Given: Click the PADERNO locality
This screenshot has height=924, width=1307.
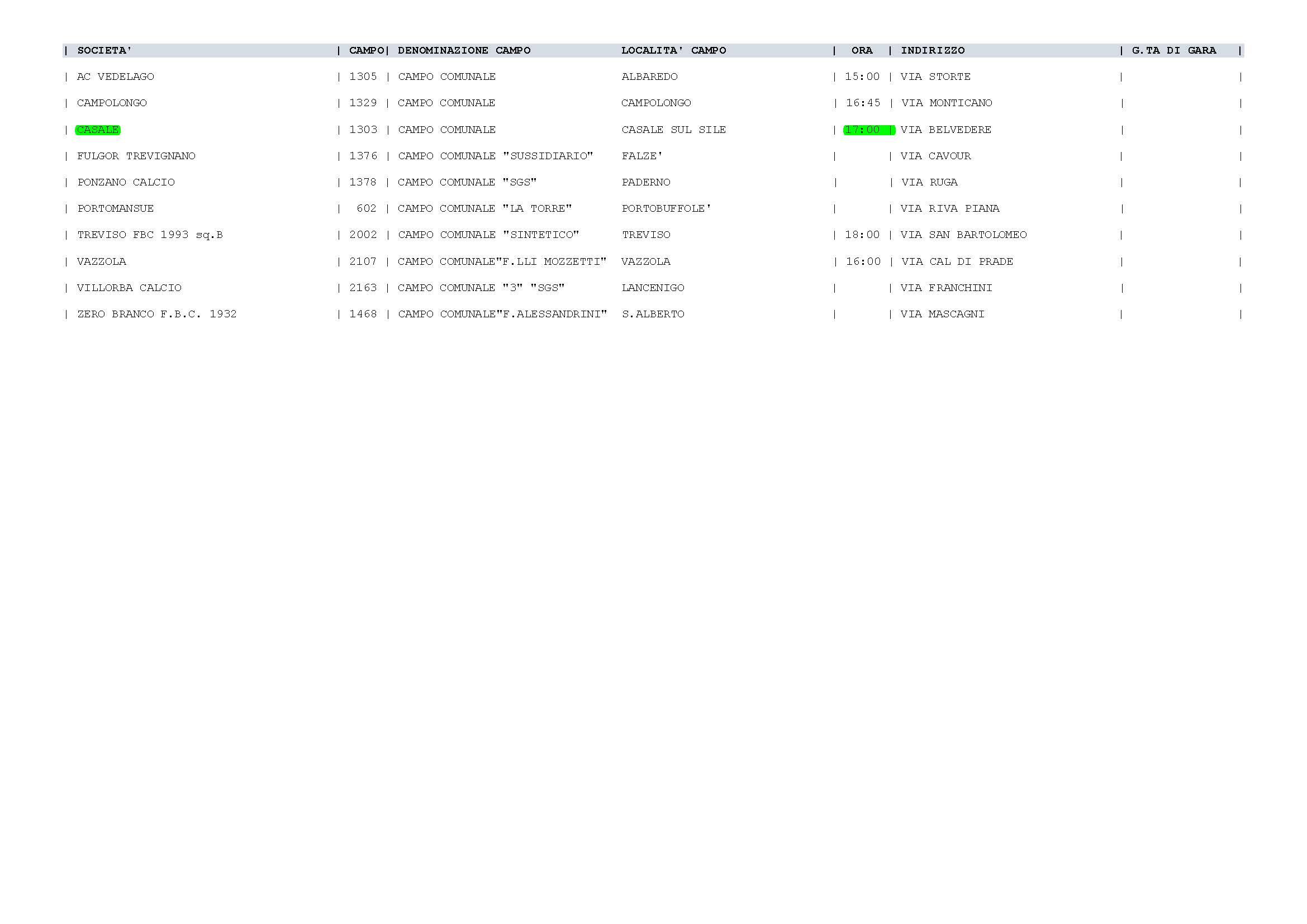Looking at the screenshot, I should click(646, 182).
